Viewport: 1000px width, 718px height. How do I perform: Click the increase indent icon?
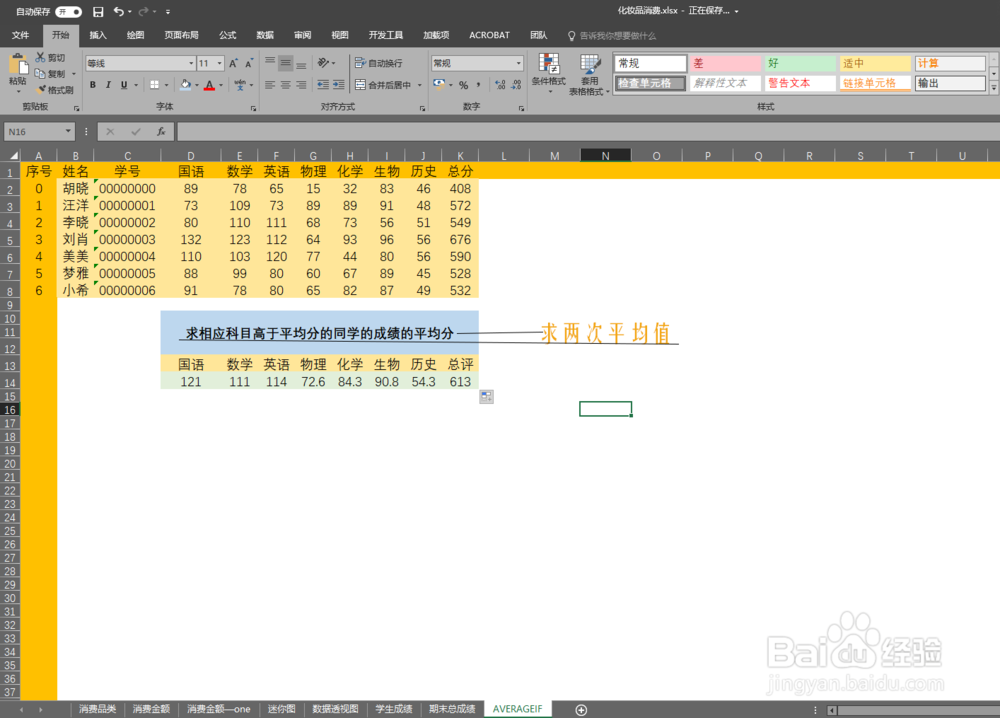coord(339,85)
